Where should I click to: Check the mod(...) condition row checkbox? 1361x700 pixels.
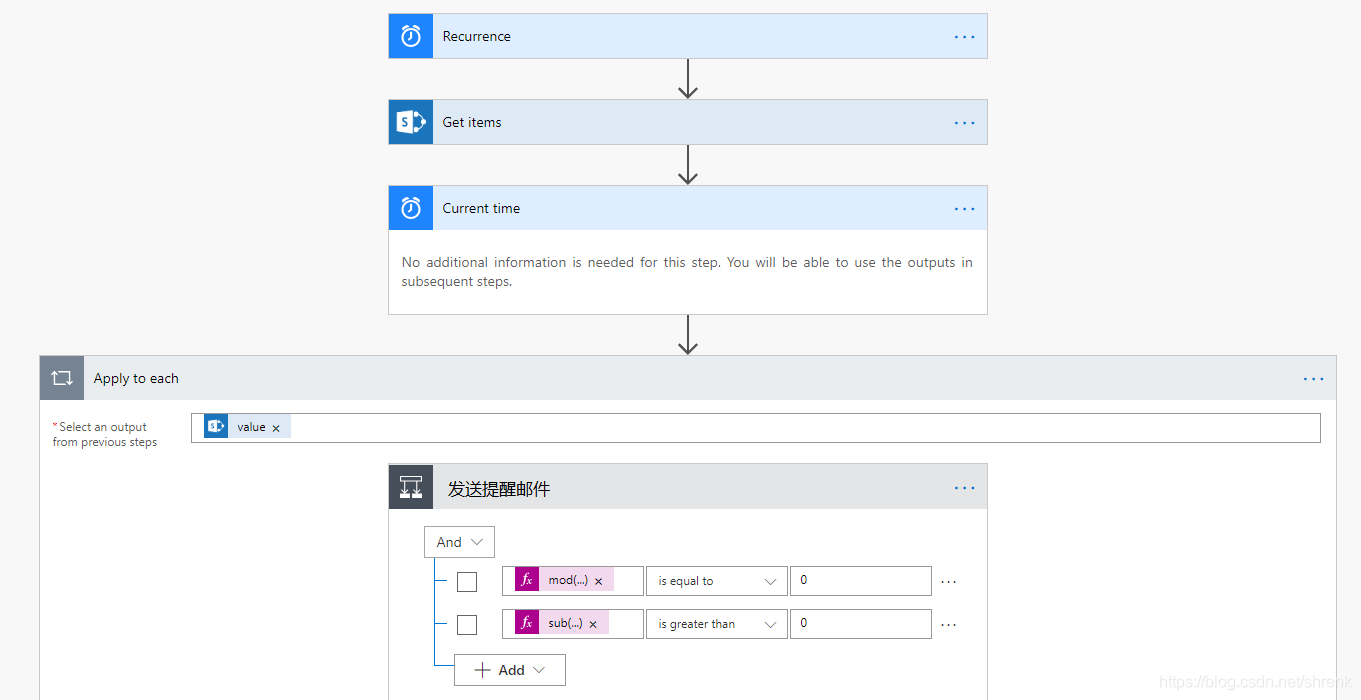[467, 581]
